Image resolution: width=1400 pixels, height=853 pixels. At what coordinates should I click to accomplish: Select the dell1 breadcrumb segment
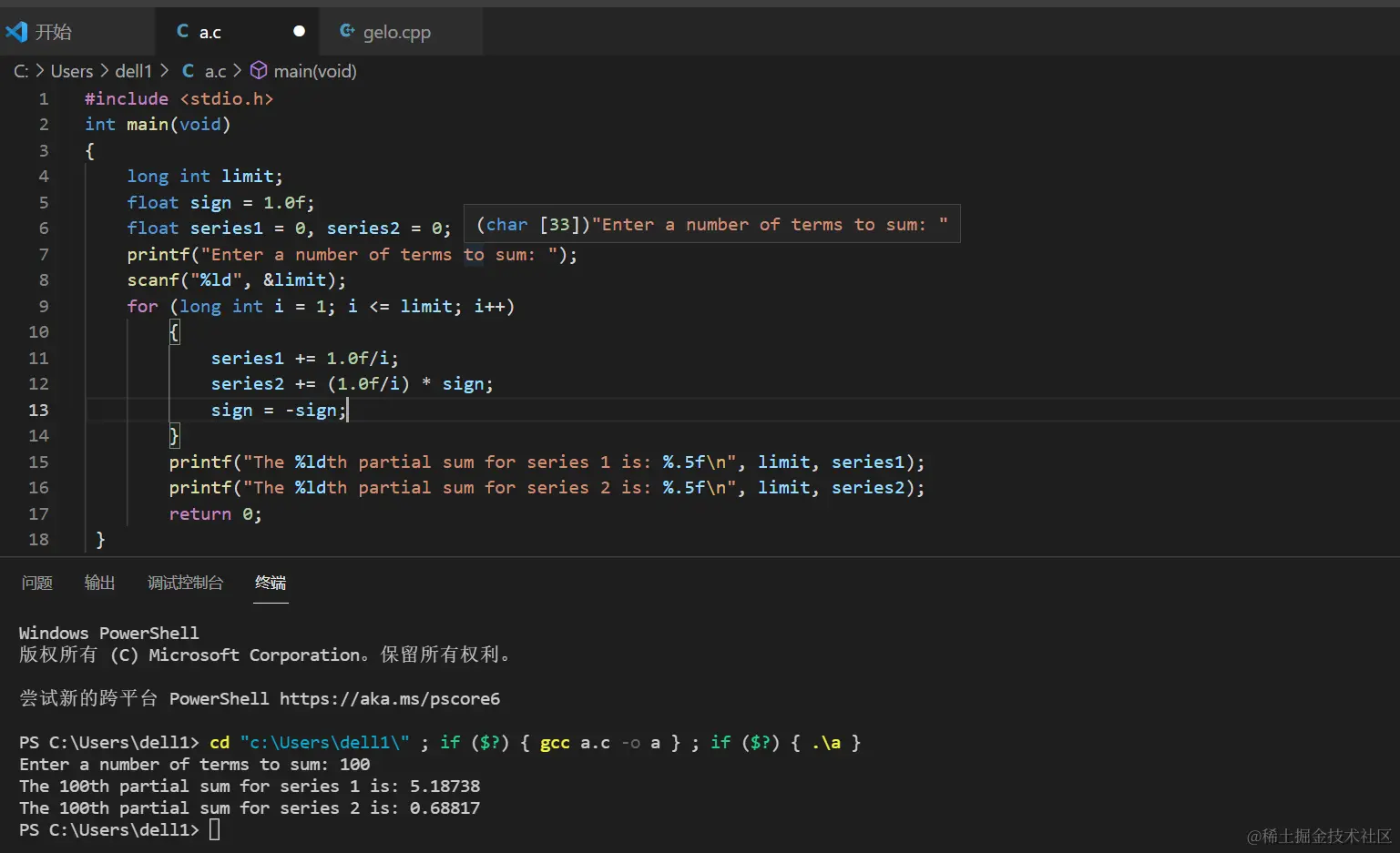[x=134, y=71]
